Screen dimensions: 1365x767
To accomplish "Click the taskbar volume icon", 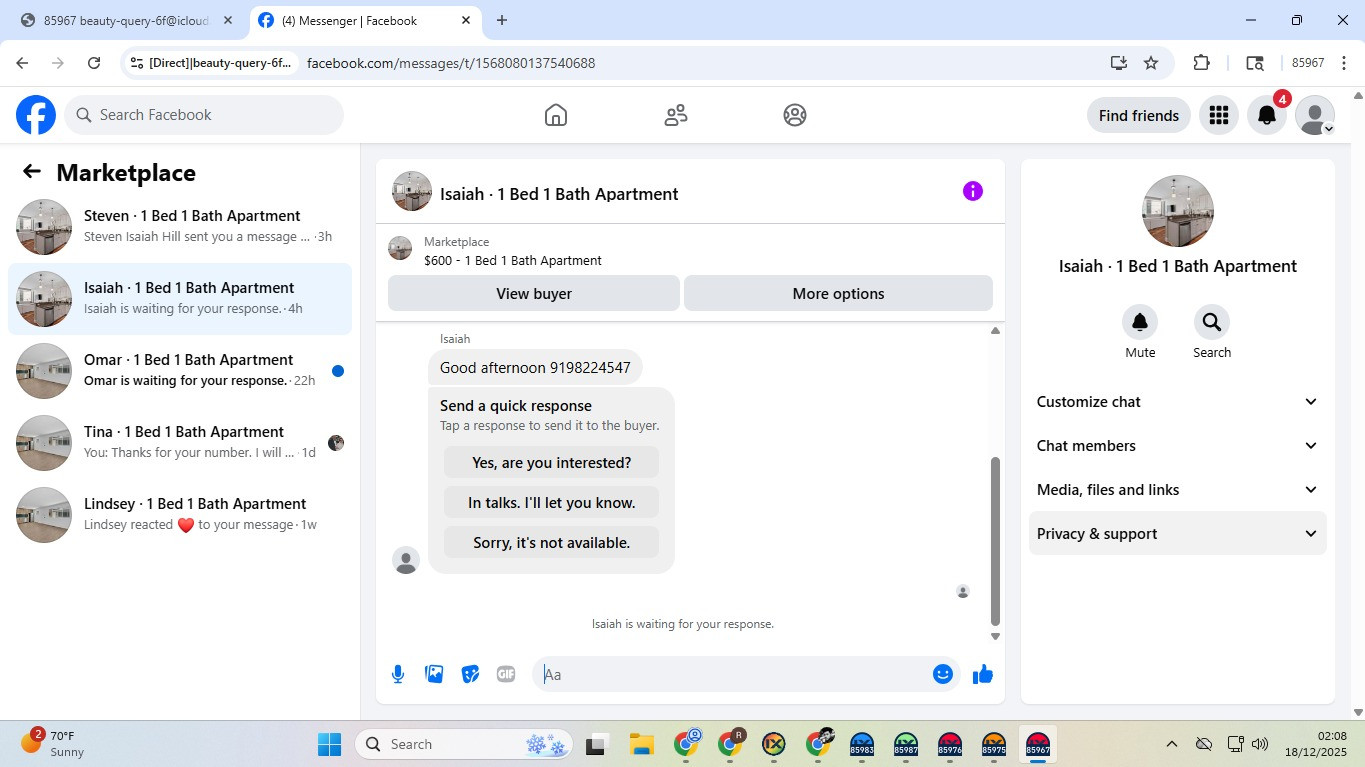I will [x=1260, y=744].
